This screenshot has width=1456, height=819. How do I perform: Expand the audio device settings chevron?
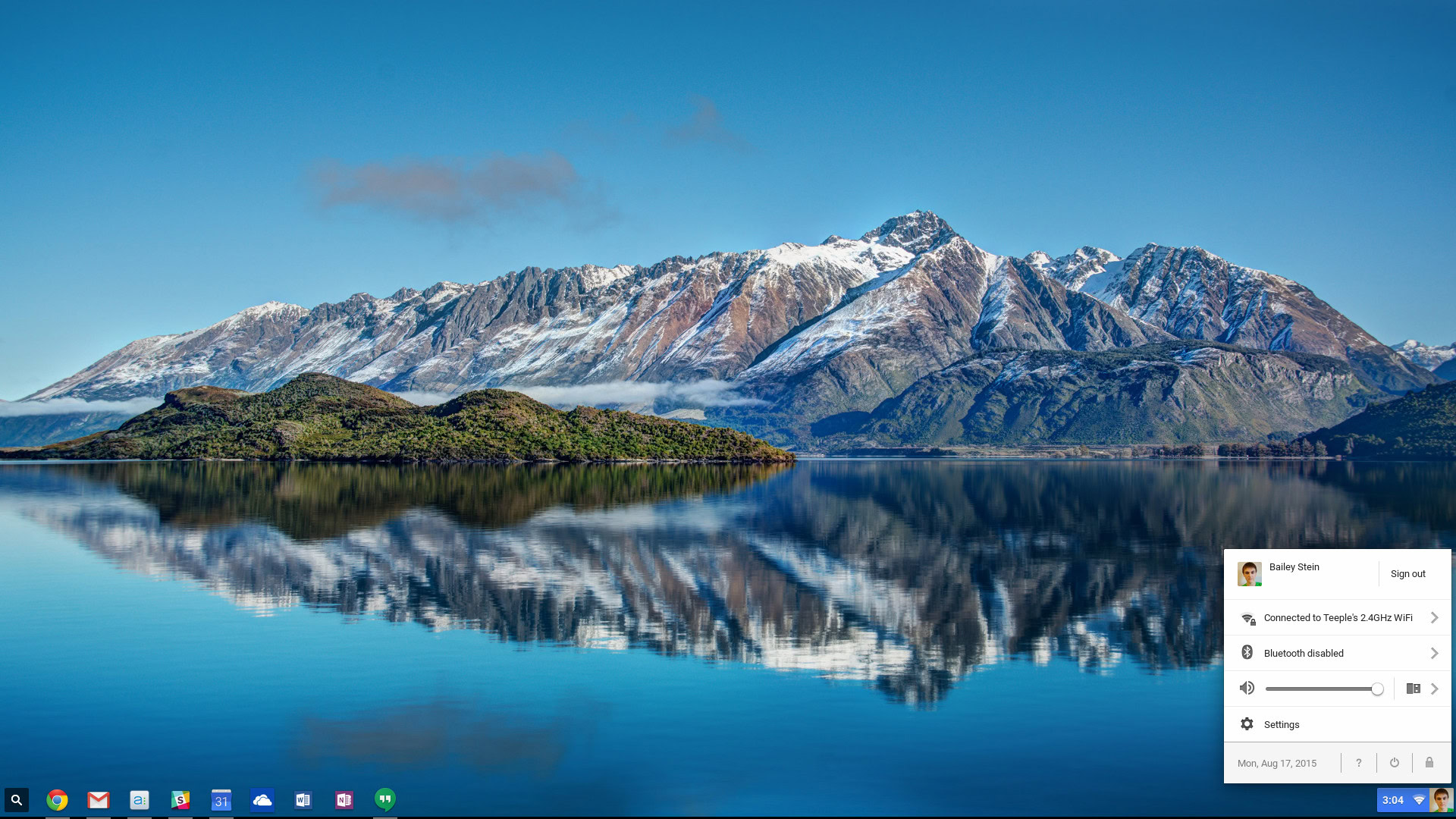click(1434, 689)
